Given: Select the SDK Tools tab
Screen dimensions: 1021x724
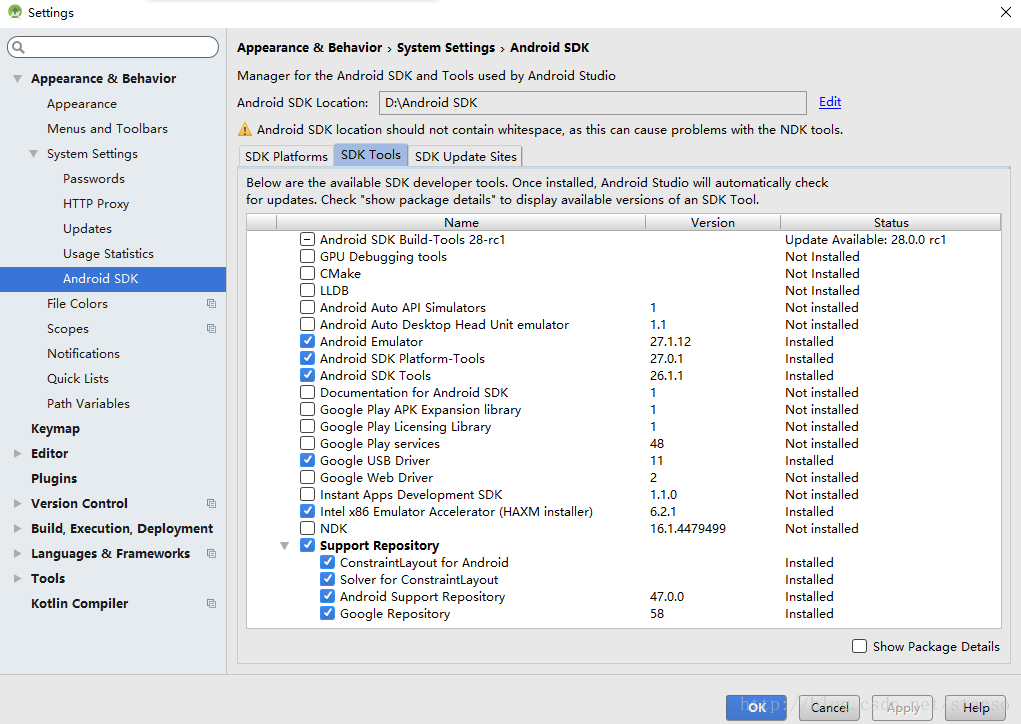Looking at the screenshot, I should point(371,155).
